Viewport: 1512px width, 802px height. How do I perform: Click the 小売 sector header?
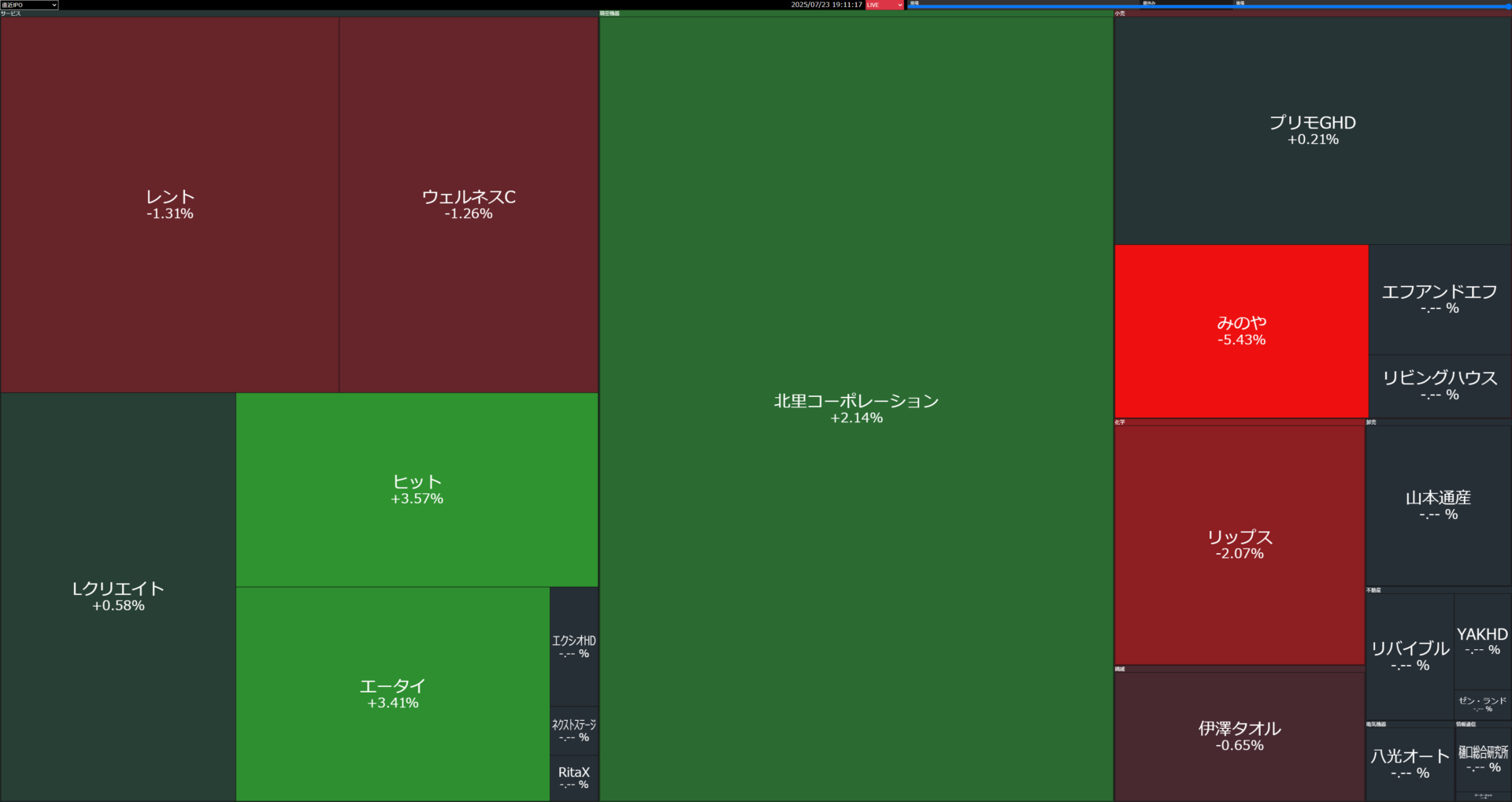[x=1313, y=13]
